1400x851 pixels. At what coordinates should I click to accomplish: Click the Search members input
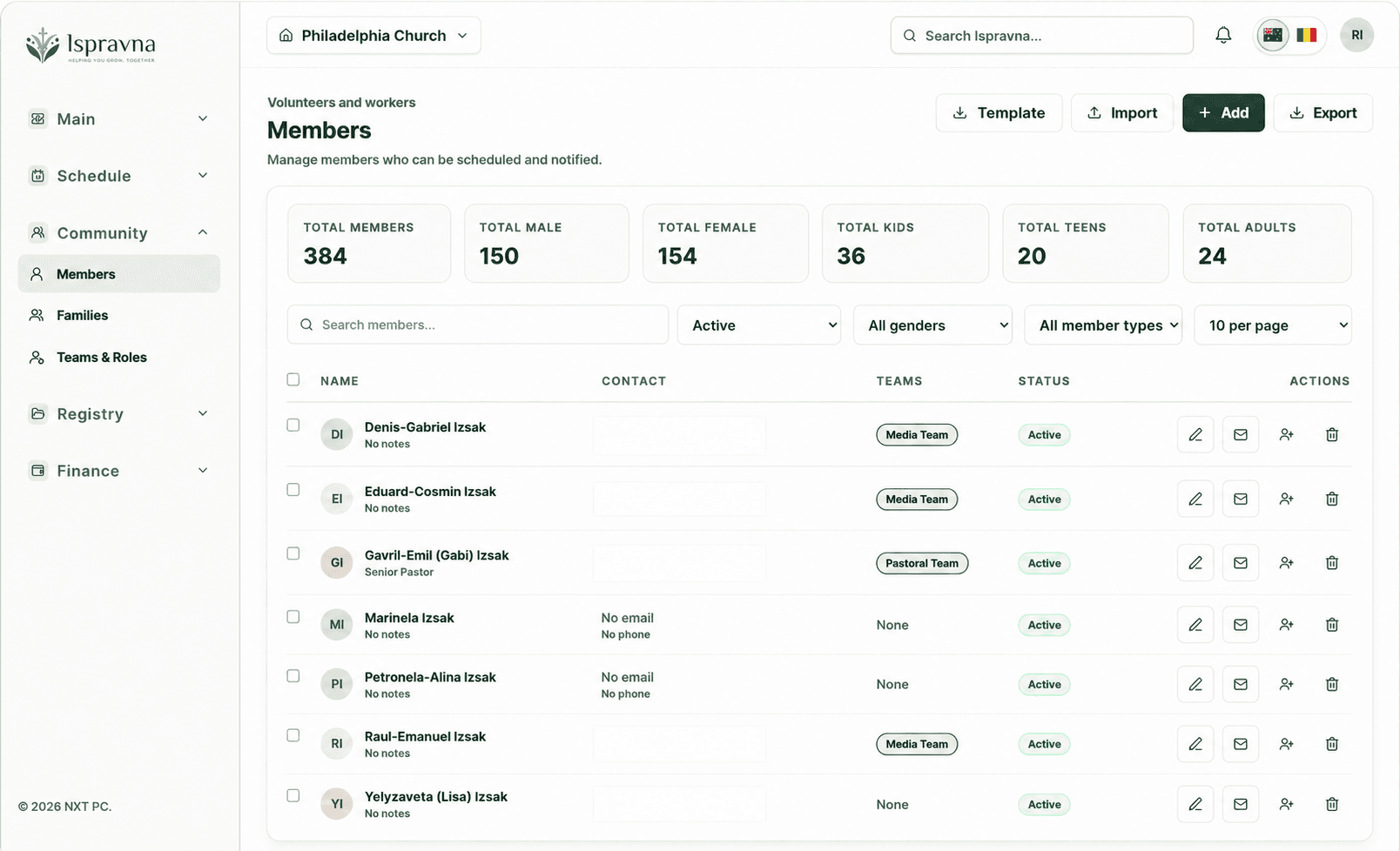[478, 325]
